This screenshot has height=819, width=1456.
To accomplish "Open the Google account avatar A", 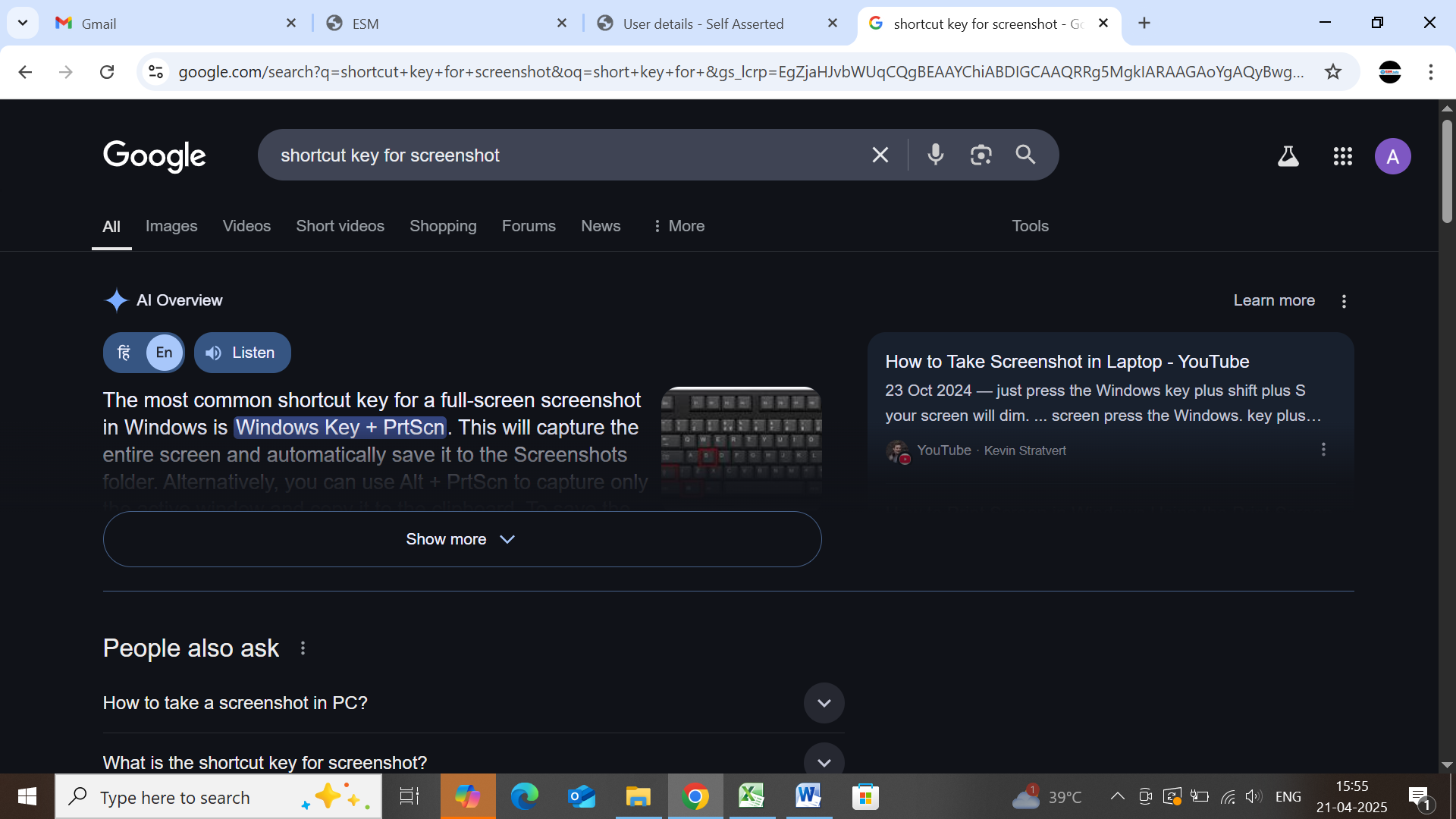I will coord(1393,156).
